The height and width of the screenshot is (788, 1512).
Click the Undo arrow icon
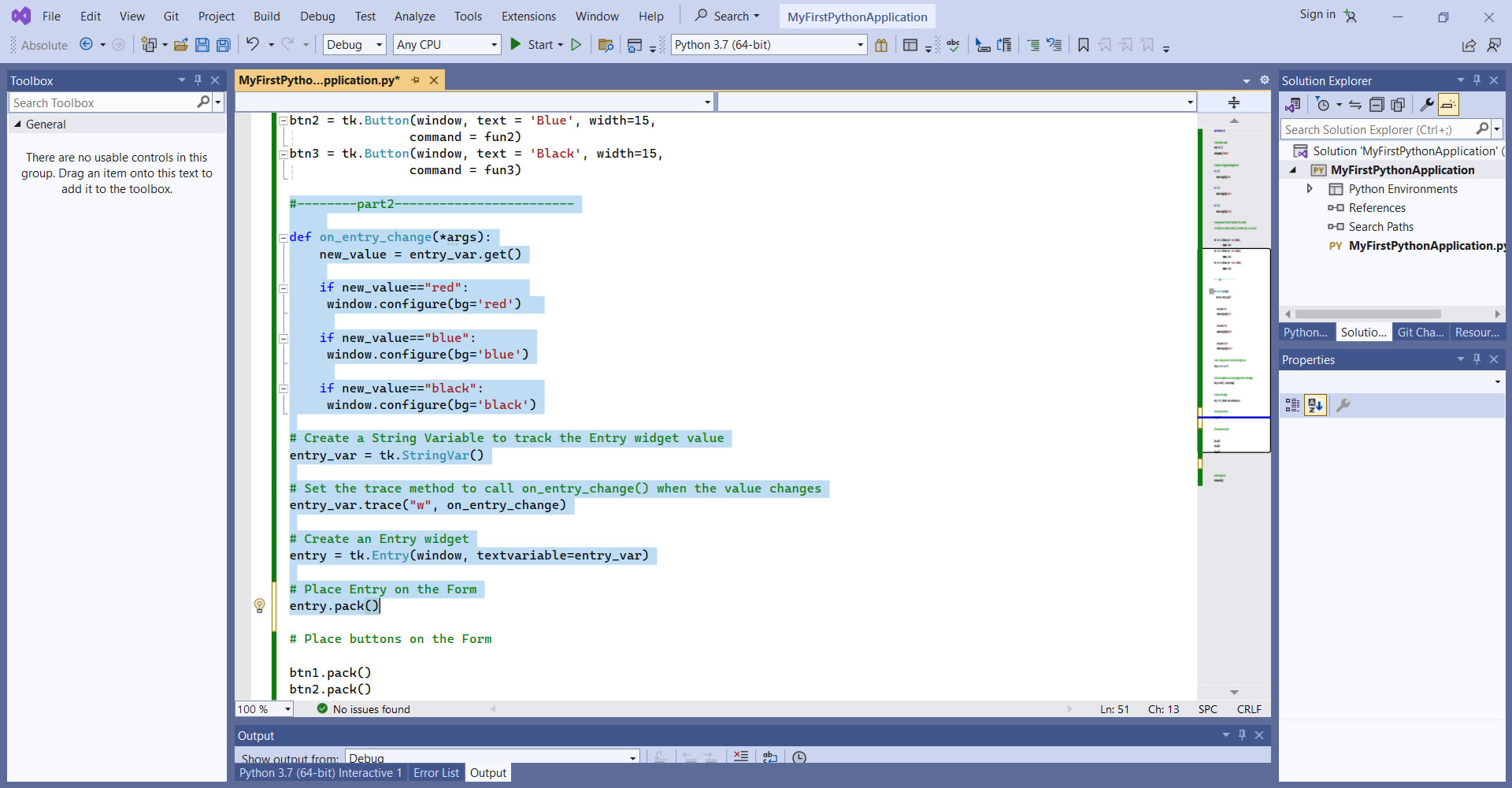(252, 45)
